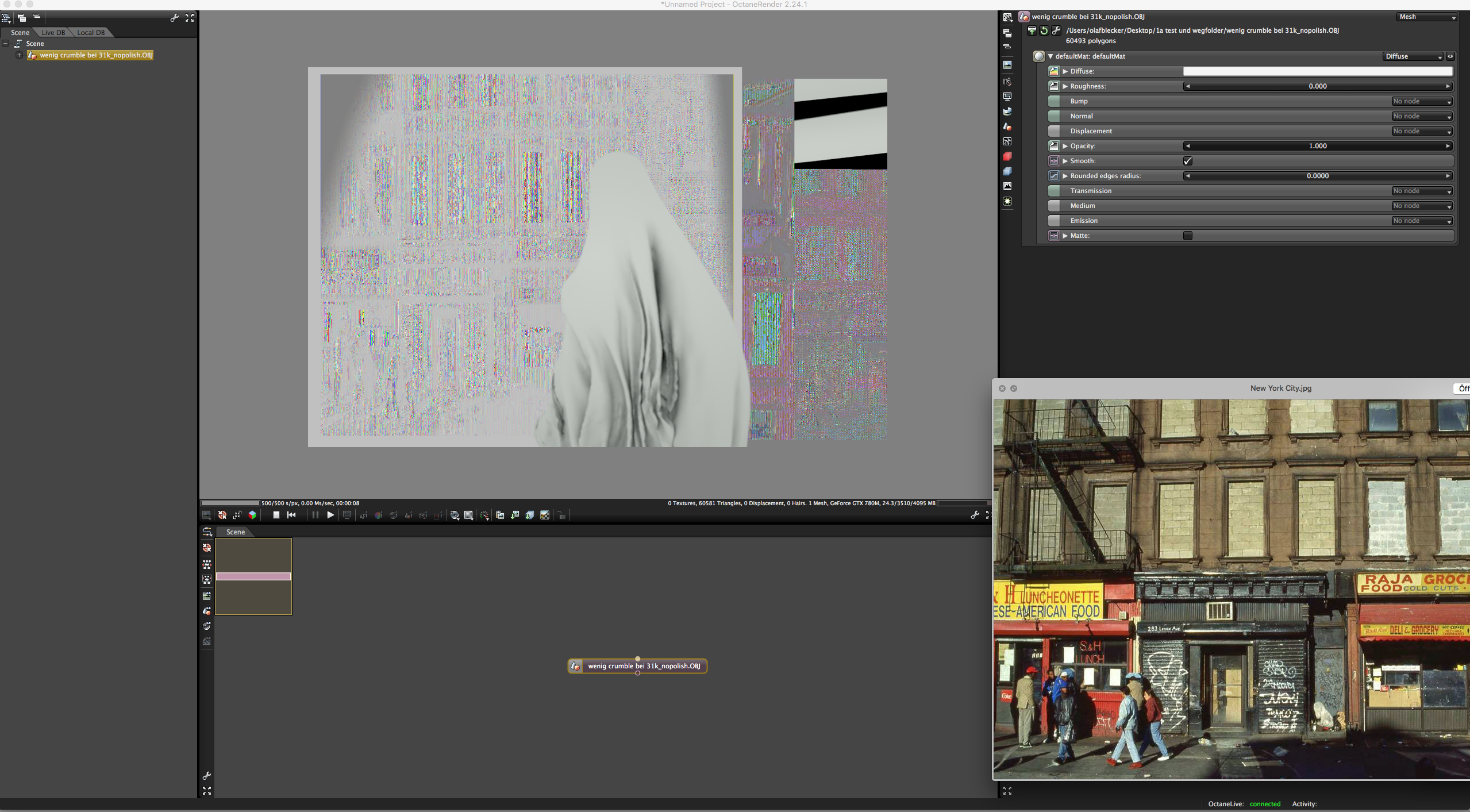Click the auto focus picker icon
The width and height of the screenshot is (1470, 812).
click(x=363, y=515)
